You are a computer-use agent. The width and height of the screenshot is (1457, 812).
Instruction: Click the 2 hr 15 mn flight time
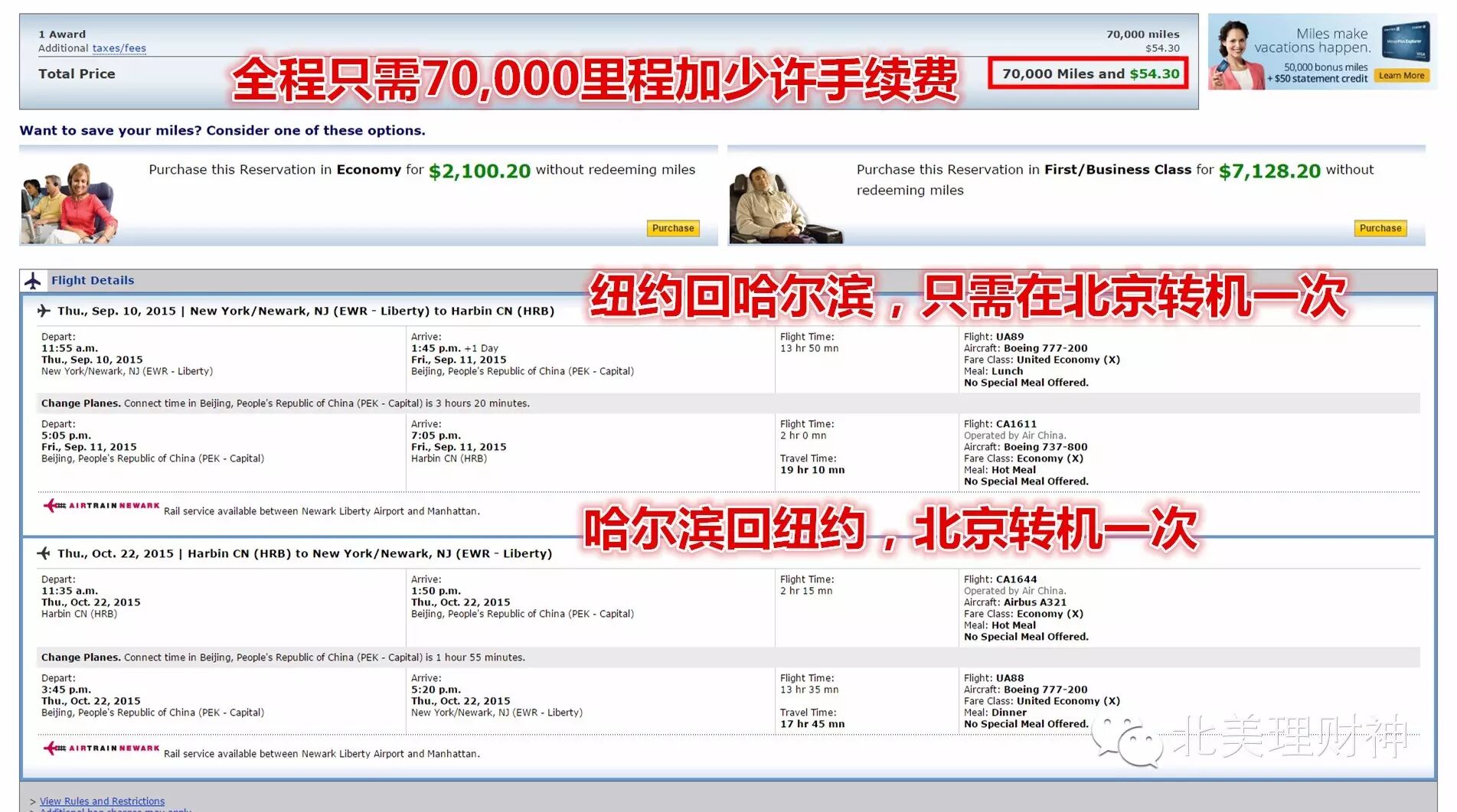[806, 591]
